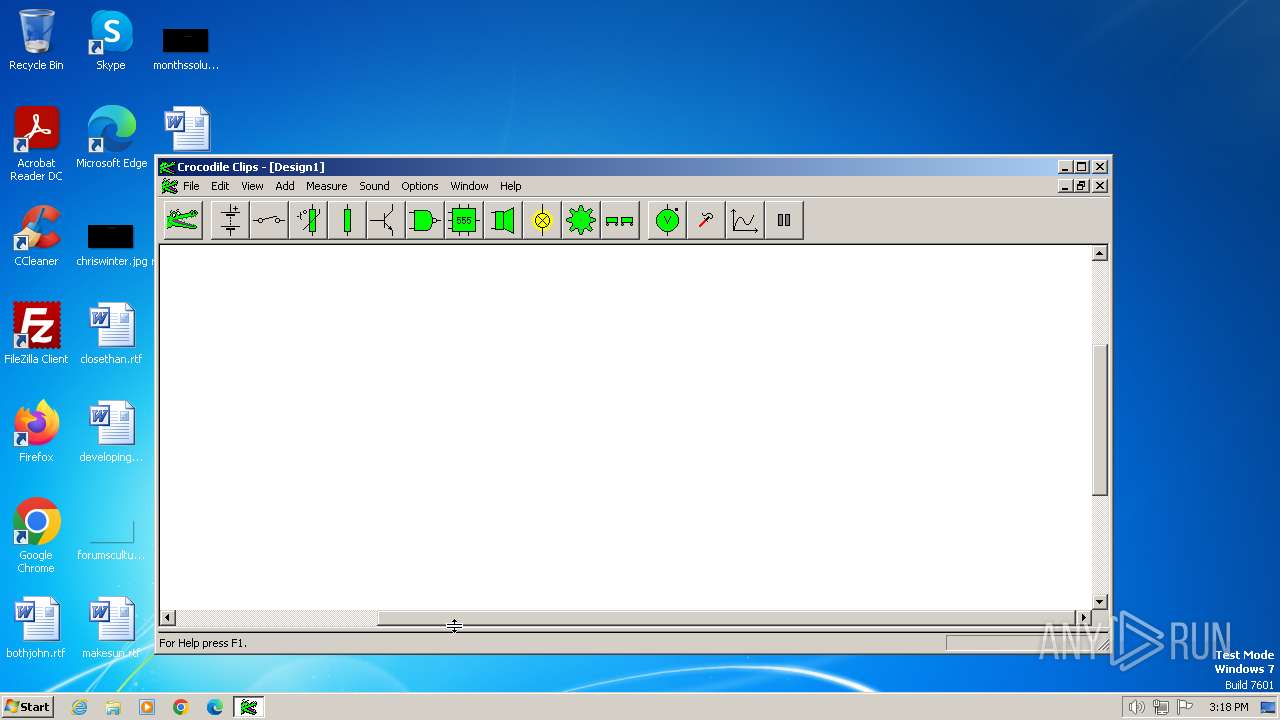Choose the loudspeaker sound outputs button
This screenshot has width=1280, height=720.
503,220
